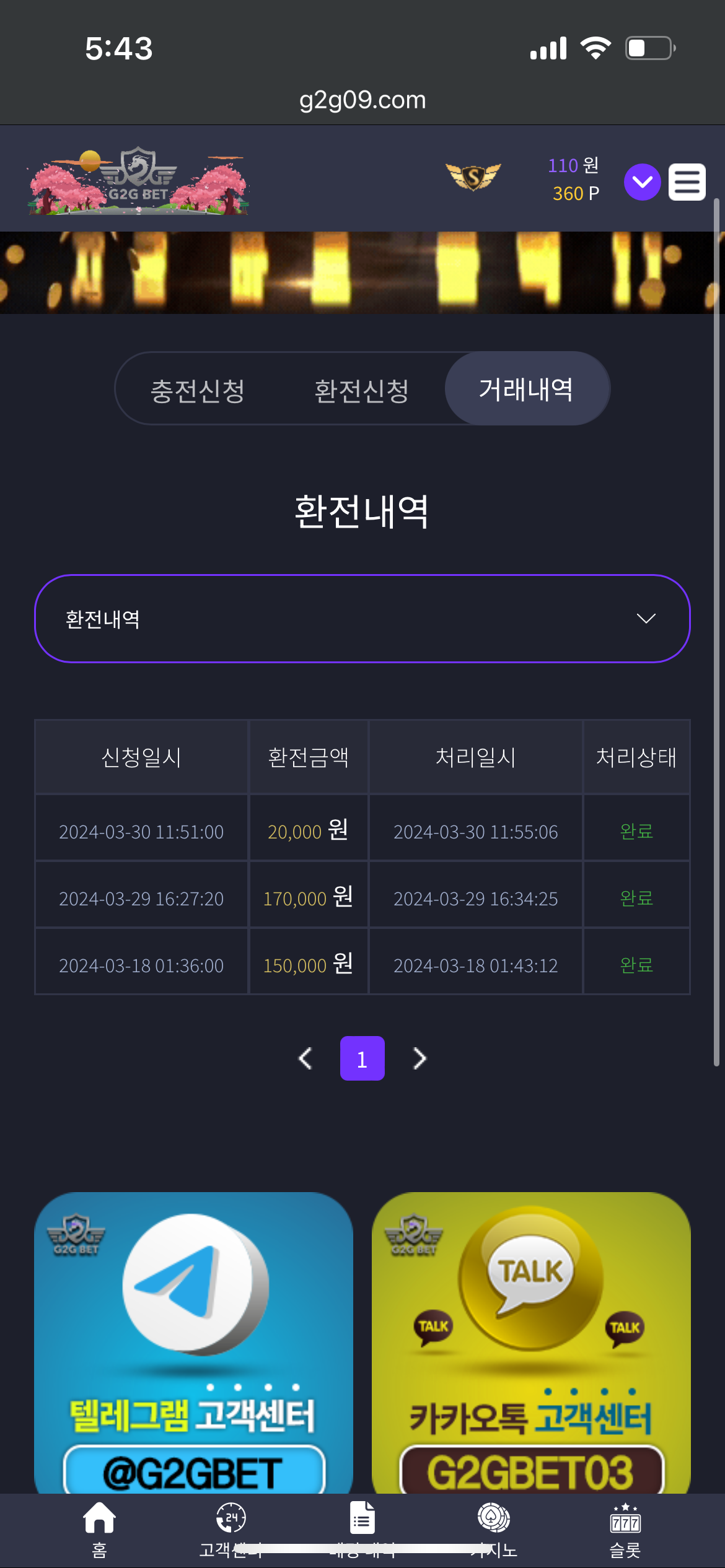Open the KakaoTalk customer center banner
725x1568 pixels.
[531, 1343]
